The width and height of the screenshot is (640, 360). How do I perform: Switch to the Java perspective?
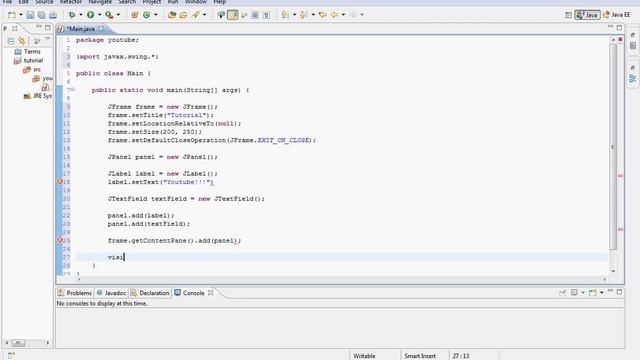(587, 15)
